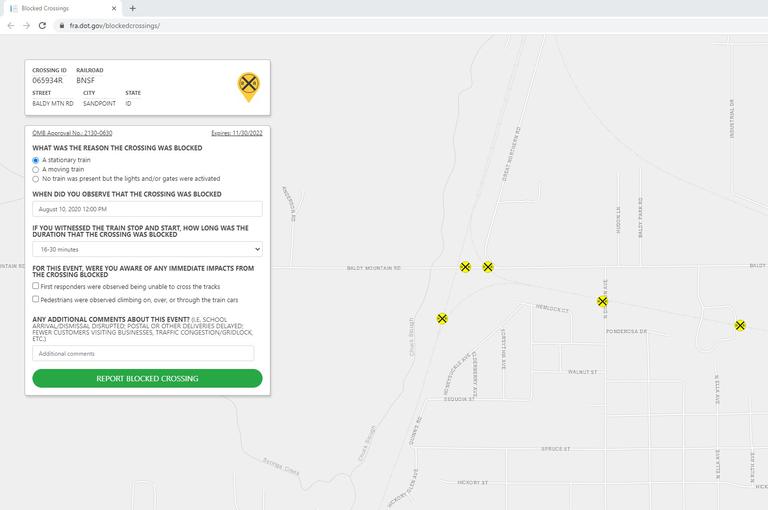The image size is (768, 510).
Task: Click the Ponderosa Dr map label
Action: click(626, 332)
